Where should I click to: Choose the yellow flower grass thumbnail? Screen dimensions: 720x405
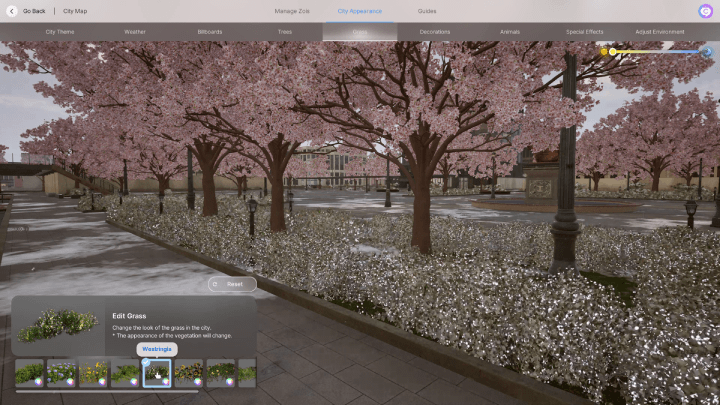93,373
